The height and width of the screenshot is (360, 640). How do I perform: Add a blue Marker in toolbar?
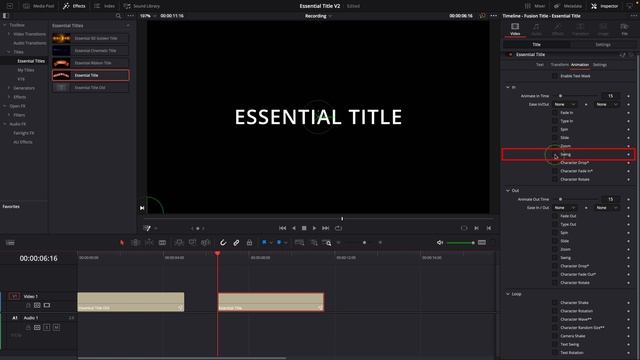point(280,242)
